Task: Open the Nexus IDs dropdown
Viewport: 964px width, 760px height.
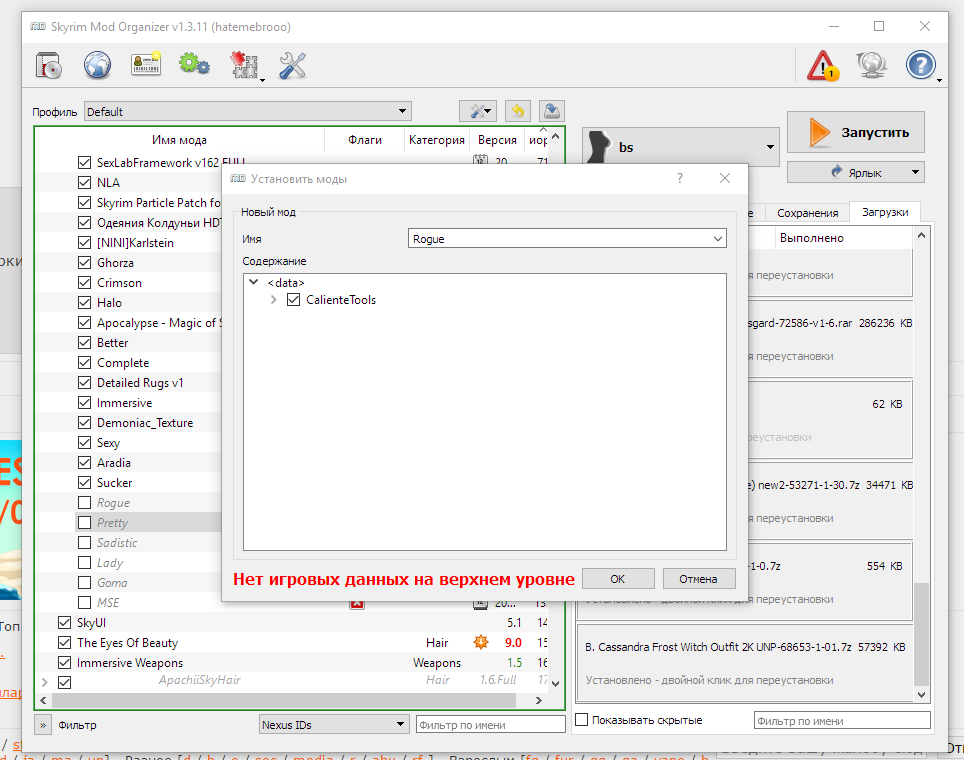Action: pos(334,724)
